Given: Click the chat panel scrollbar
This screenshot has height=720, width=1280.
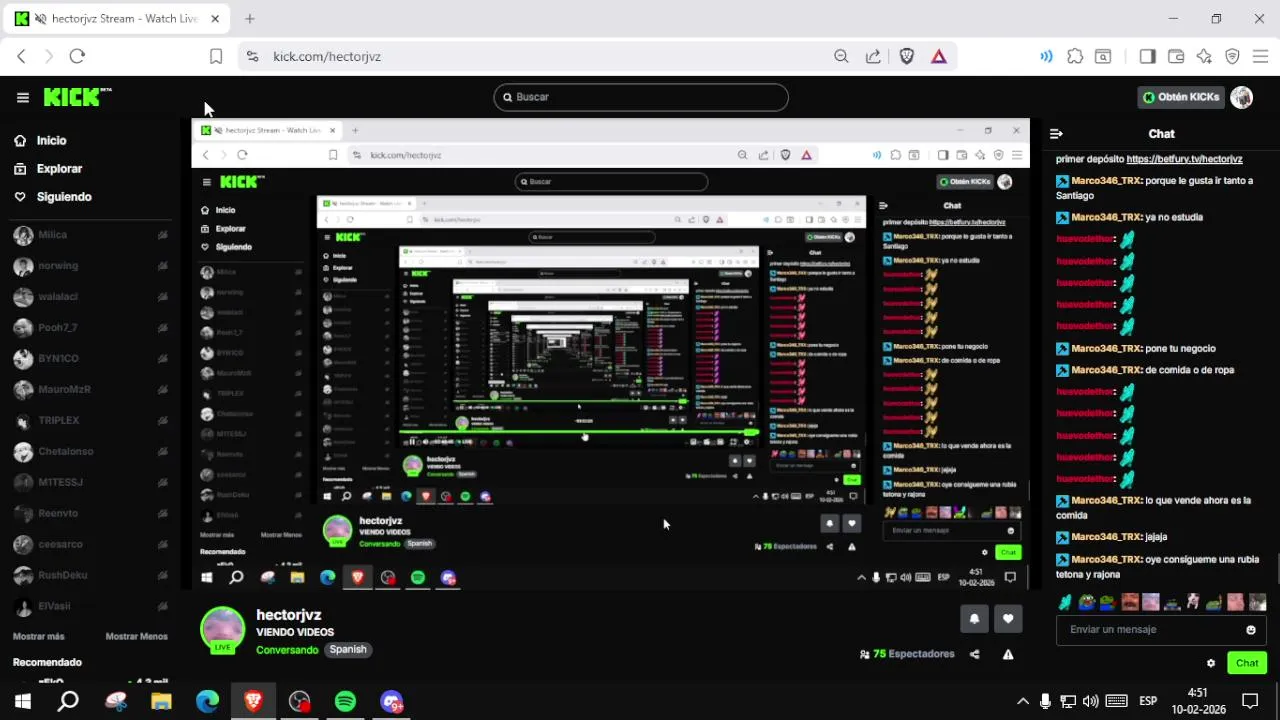Looking at the screenshot, I should [1277, 570].
